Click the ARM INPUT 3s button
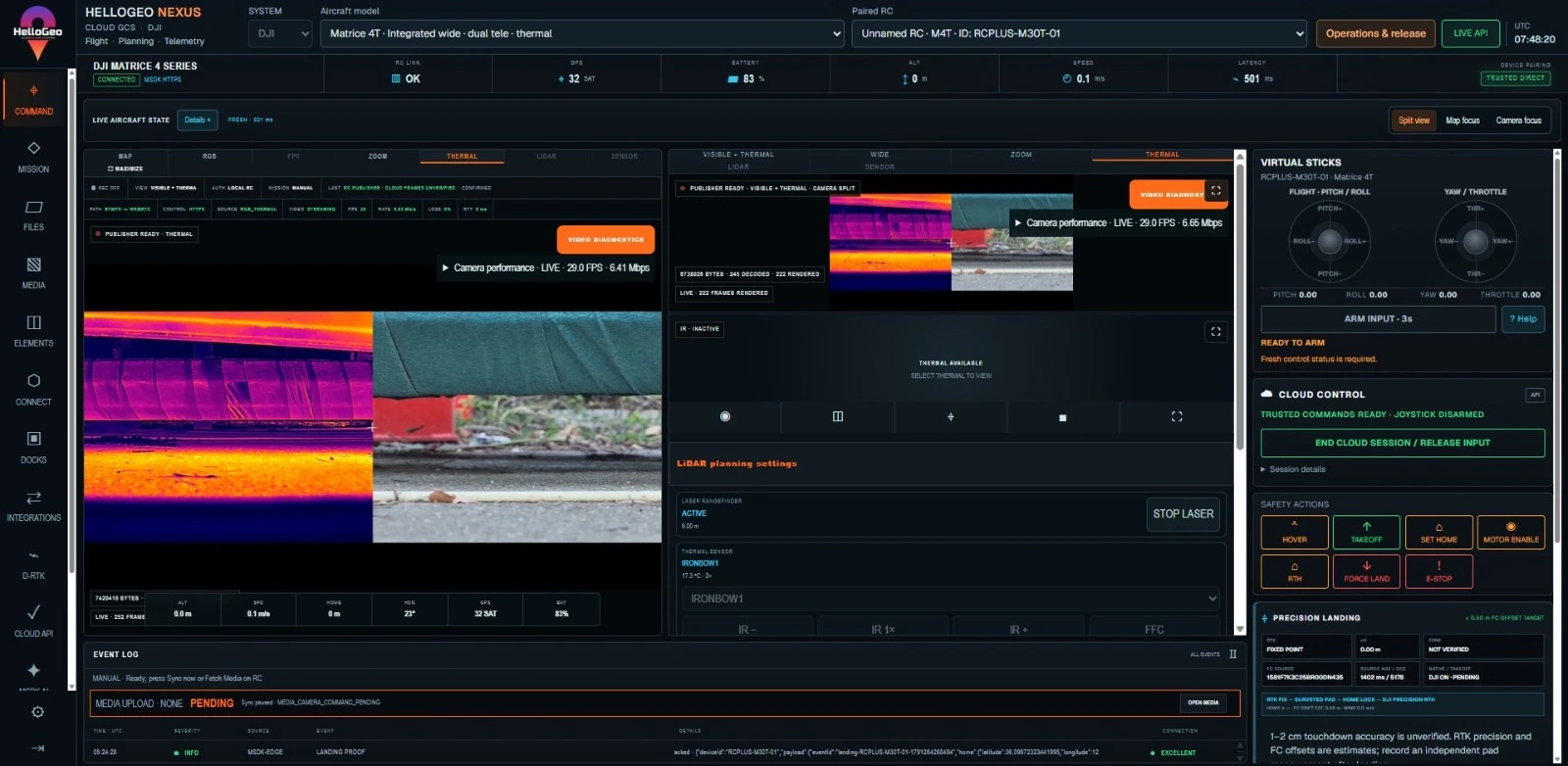This screenshot has height=766, width=1568. click(x=1378, y=319)
